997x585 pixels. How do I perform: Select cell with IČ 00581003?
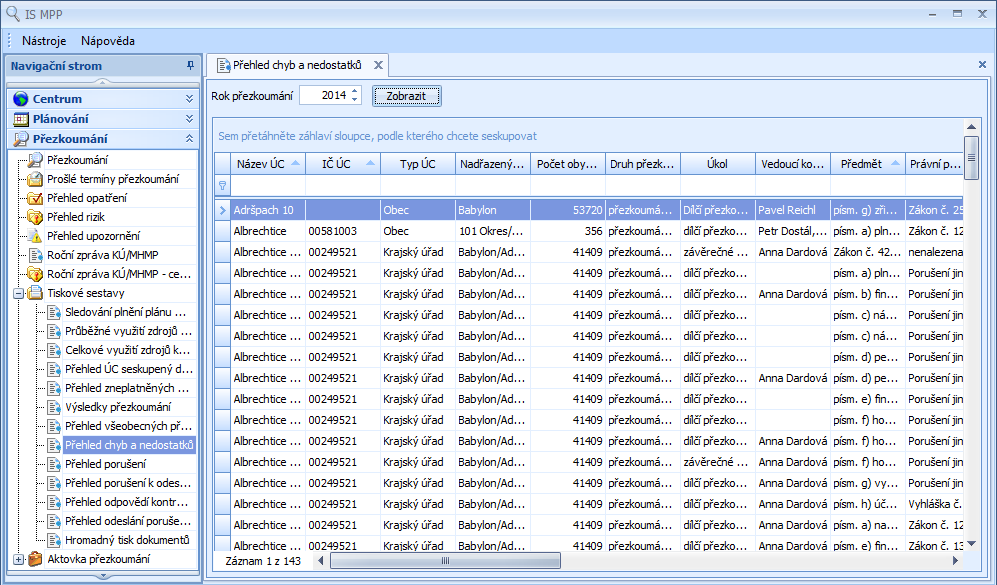tap(343, 231)
